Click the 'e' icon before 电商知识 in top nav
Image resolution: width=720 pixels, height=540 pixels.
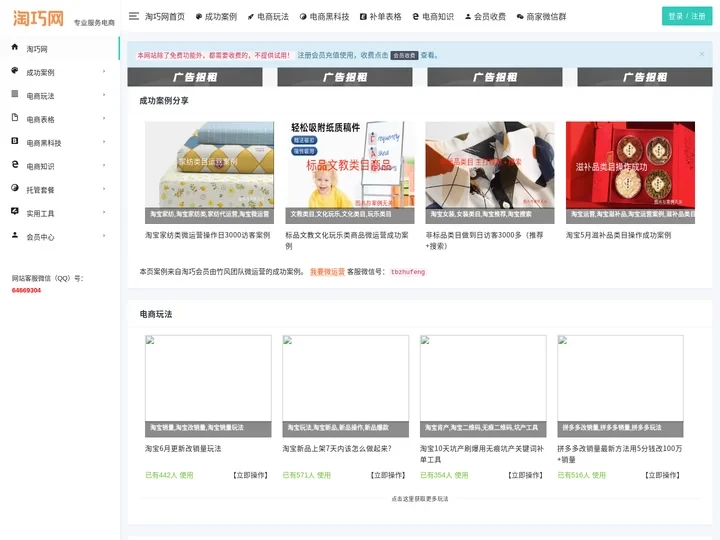[416, 17]
